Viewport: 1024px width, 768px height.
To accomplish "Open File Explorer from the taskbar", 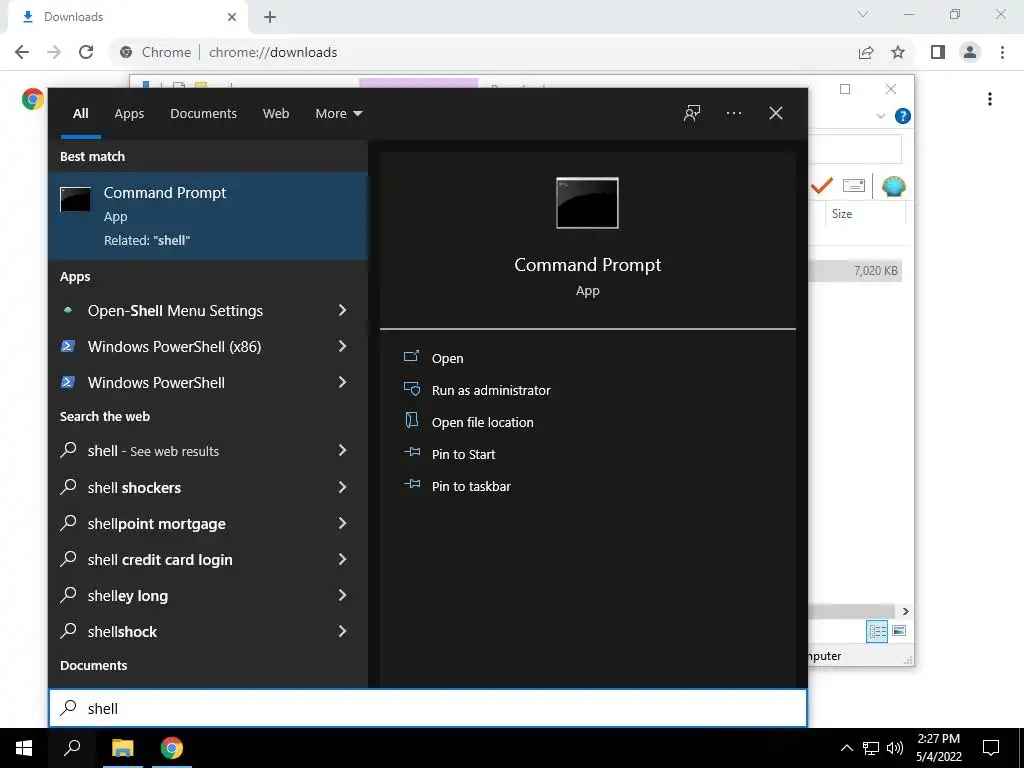I will click(x=122, y=748).
